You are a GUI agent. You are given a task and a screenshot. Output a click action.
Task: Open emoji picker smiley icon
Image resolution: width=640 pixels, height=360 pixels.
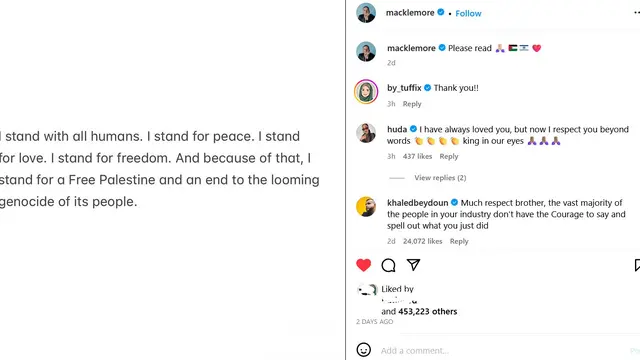coord(363,350)
